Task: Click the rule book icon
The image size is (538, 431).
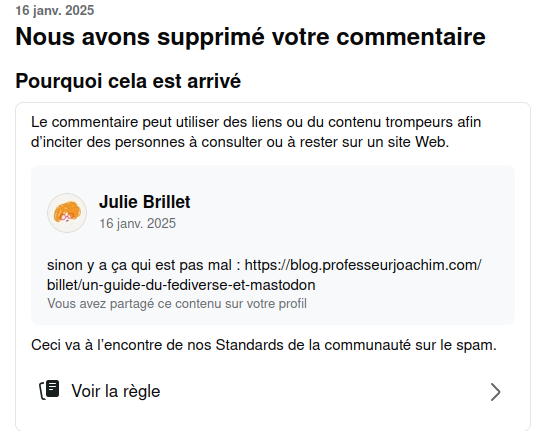Action: (x=50, y=390)
